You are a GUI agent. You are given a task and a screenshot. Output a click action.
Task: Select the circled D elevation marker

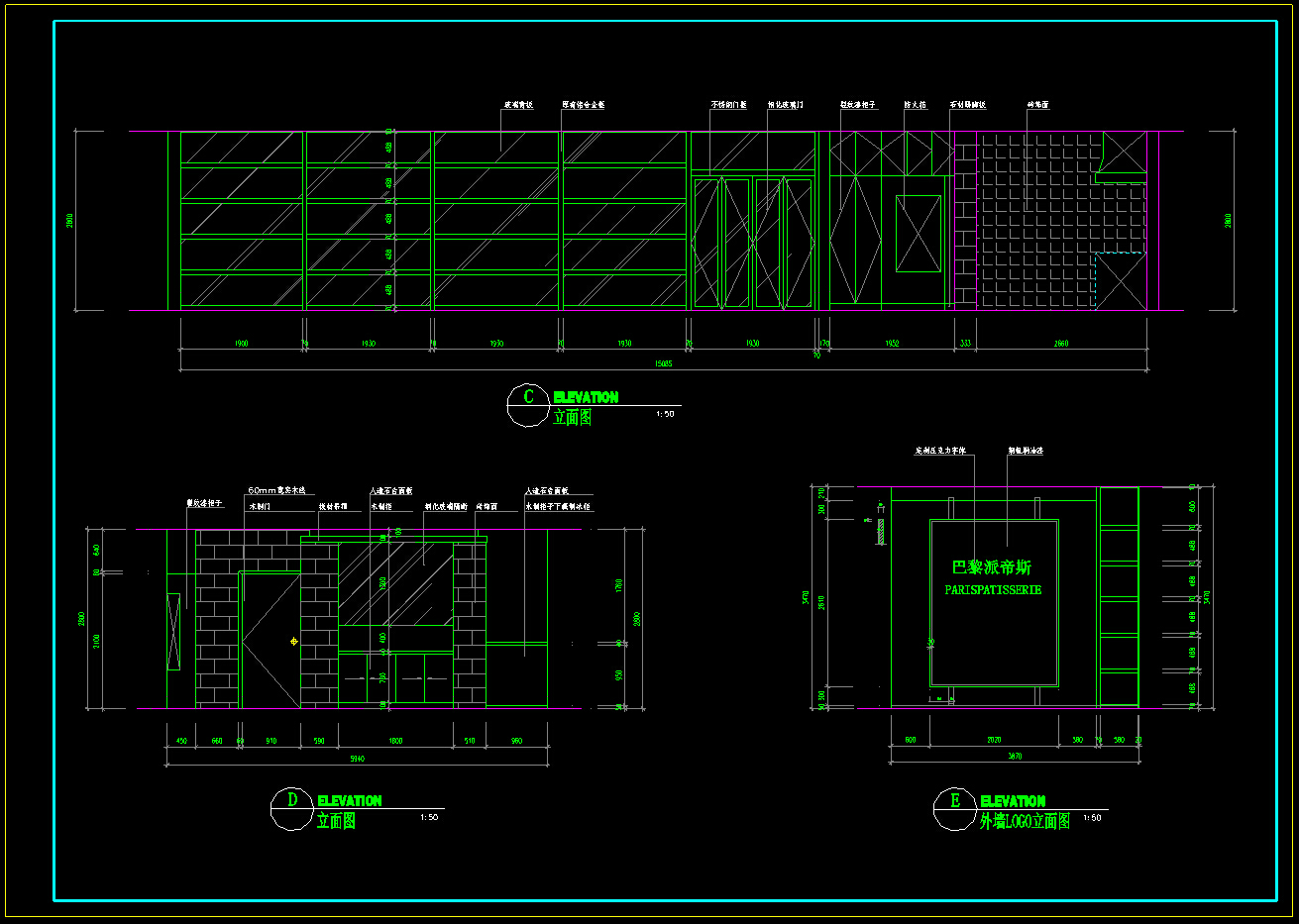pyautogui.click(x=291, y=808)
